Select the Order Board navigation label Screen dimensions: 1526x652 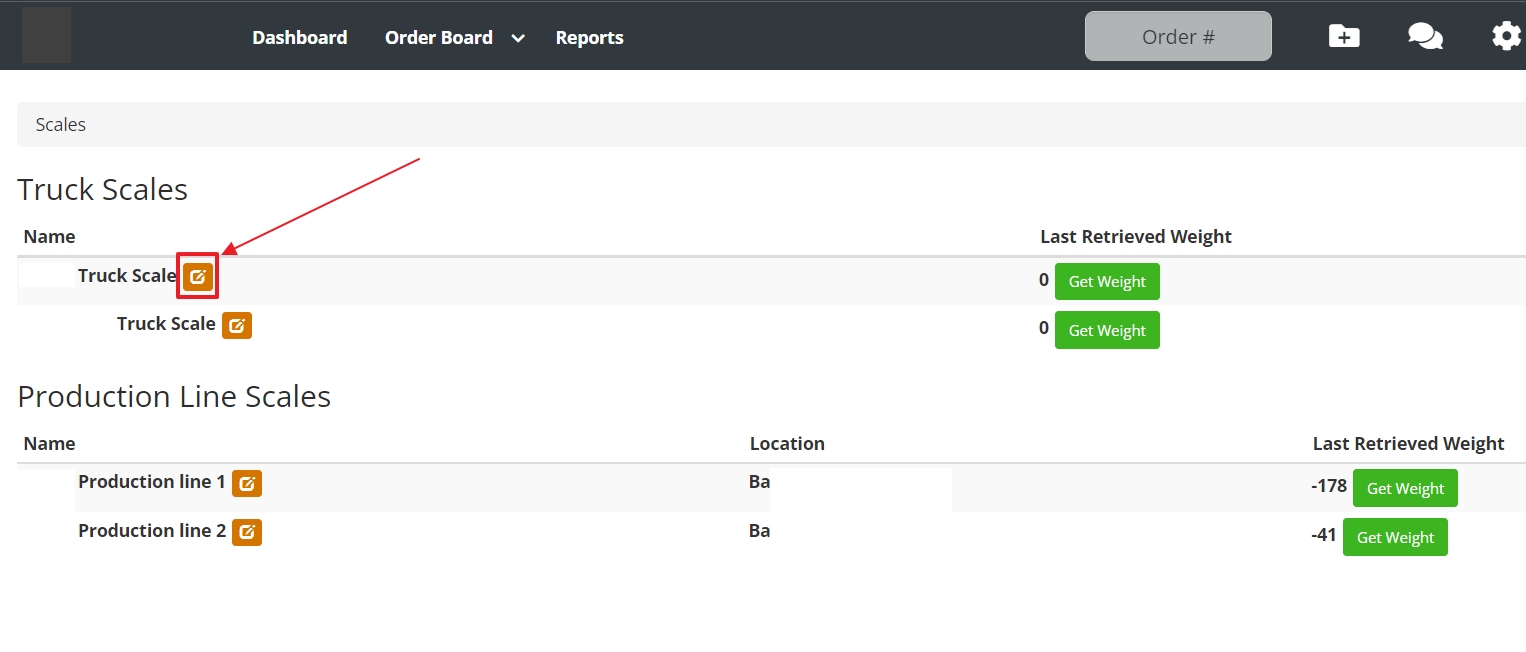point(438,38)
